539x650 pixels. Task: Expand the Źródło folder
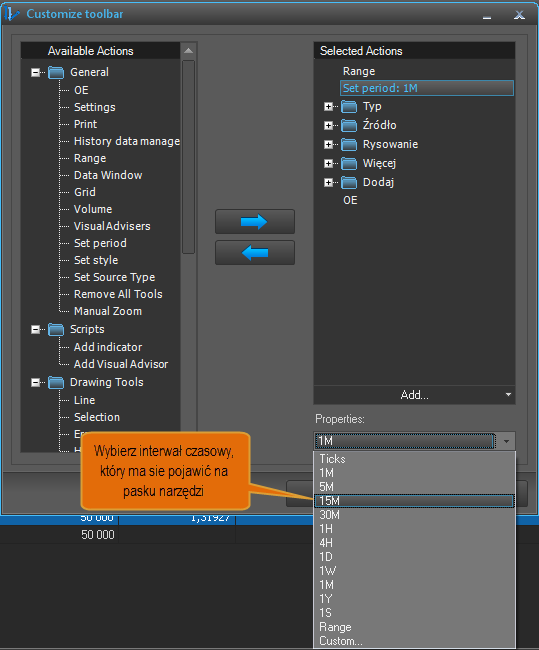coord(328,126)
